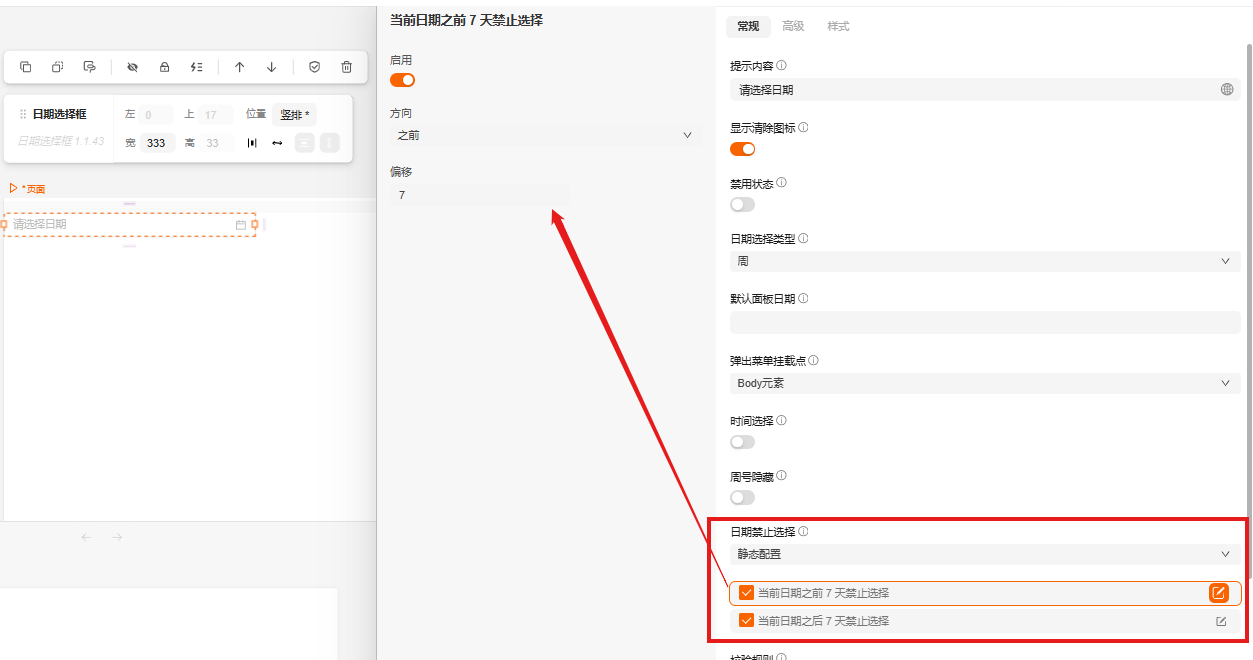Open the event logic settings lightning icon
This screenshot has width=1253, height=660.
pyautogui.click(x=196, y=67)
